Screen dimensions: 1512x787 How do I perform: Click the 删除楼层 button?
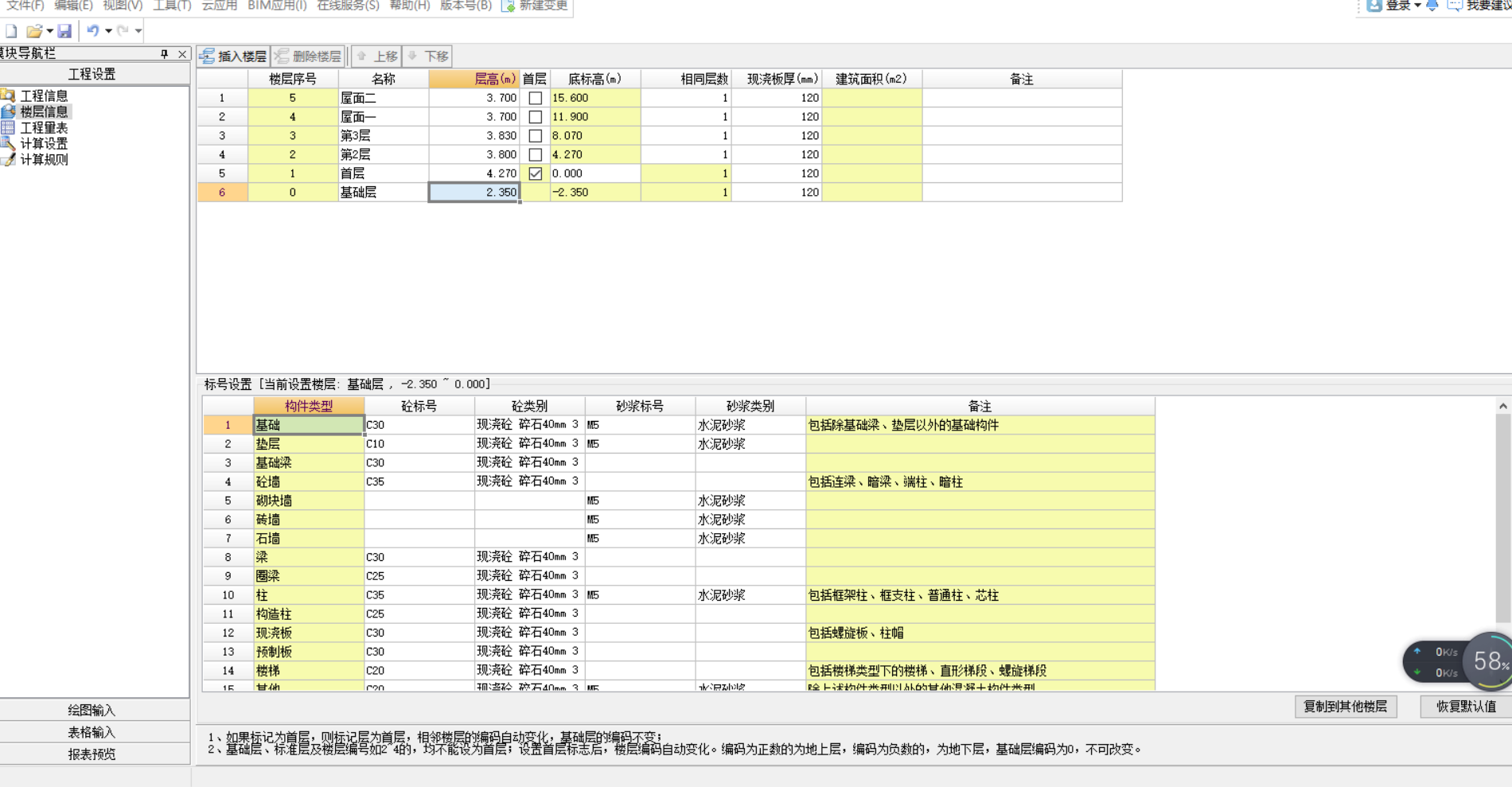tap(309, 56)
